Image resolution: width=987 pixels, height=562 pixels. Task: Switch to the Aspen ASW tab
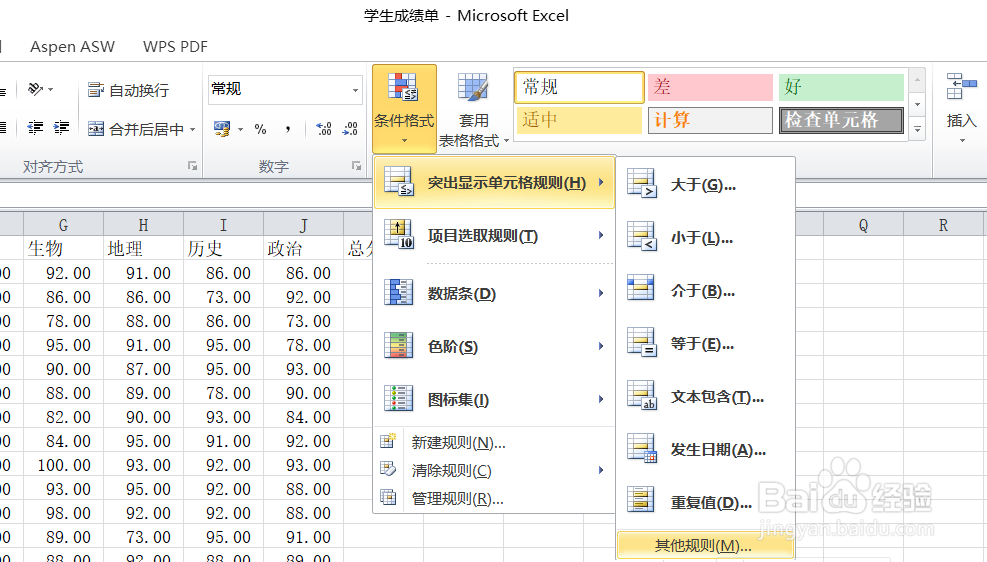72,47
